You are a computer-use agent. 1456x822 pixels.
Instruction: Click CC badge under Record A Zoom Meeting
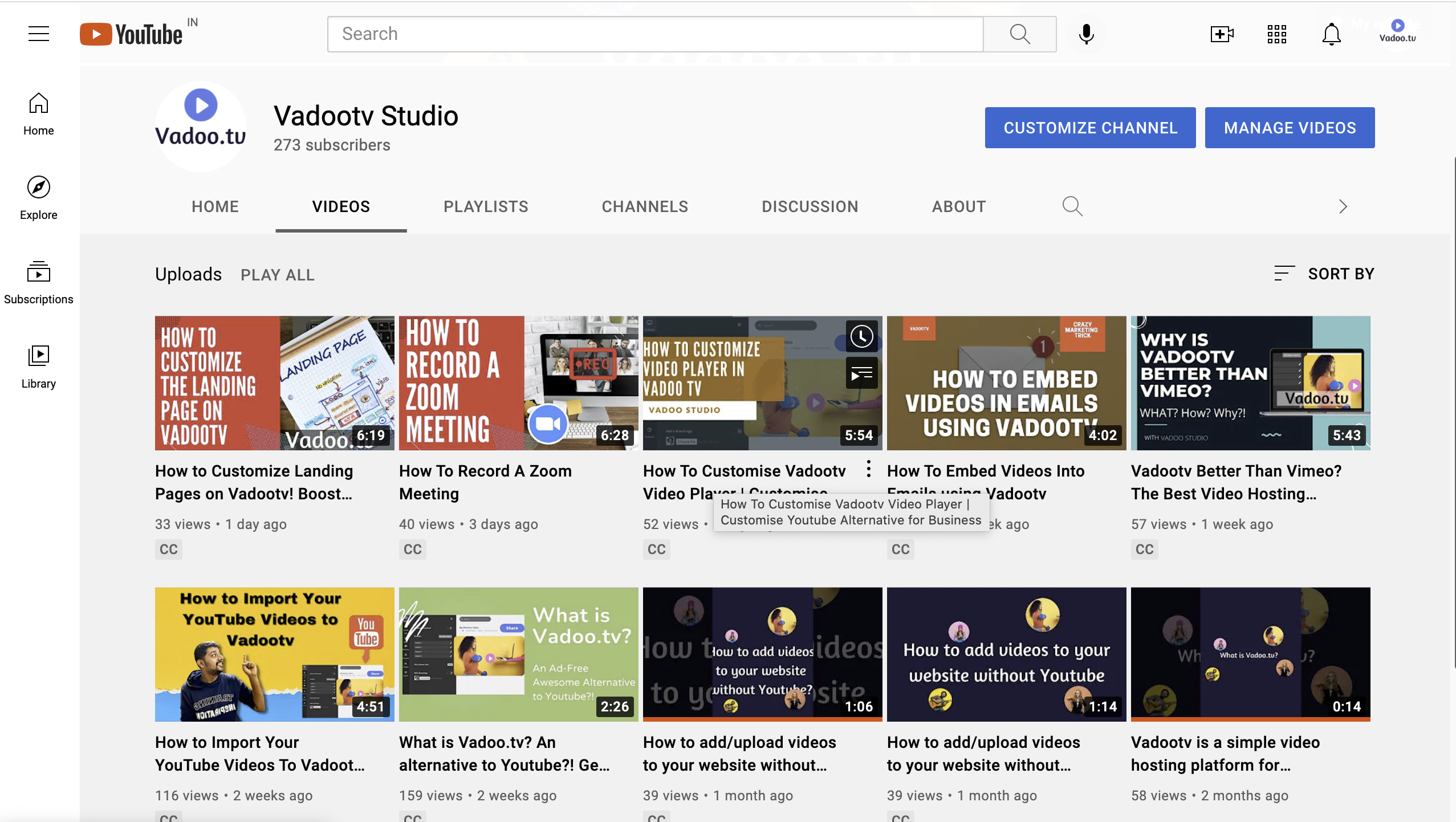pyautogui.click(x=413, y=550)
